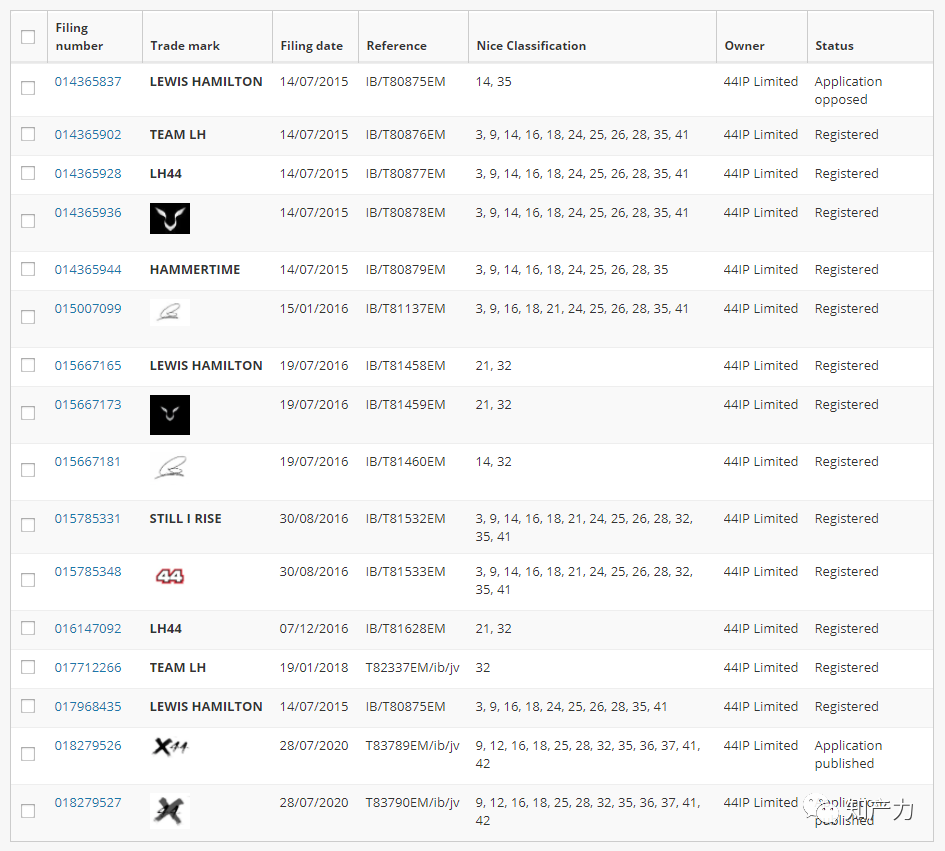Check the box for filing 018279527
Screen dimensions: 945x851
click(x=28, y=811)
